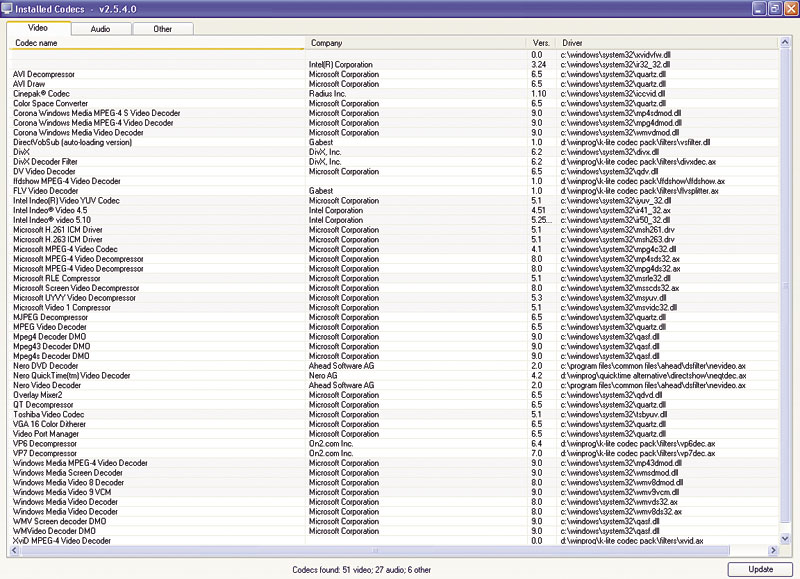The width and height of the screenshot is (800, 579).
Task: Open the Audio tab
Action: click(101, 29)
